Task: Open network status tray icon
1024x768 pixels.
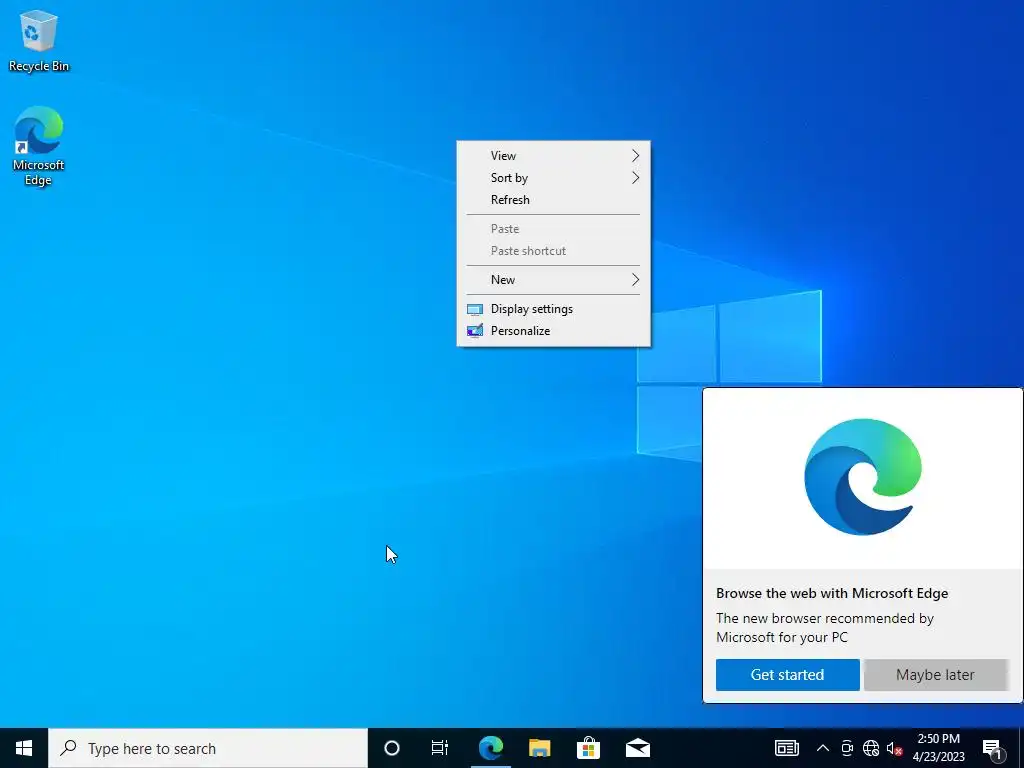Action: pos(871,748)
